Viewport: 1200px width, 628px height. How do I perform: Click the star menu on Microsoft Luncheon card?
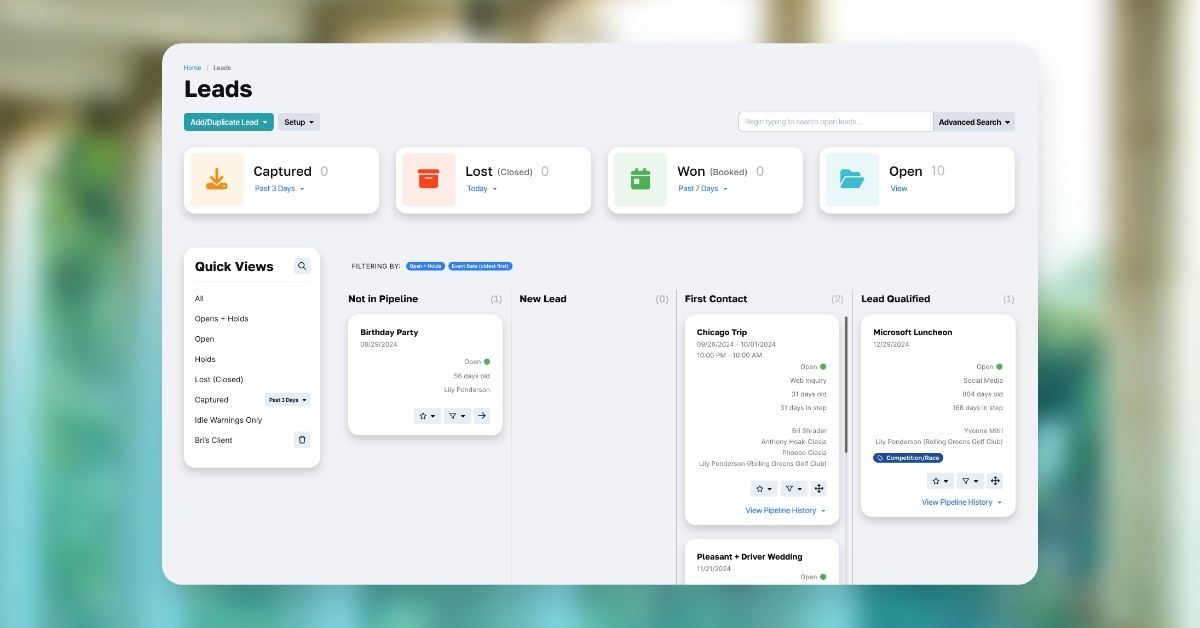click(940, 481)
